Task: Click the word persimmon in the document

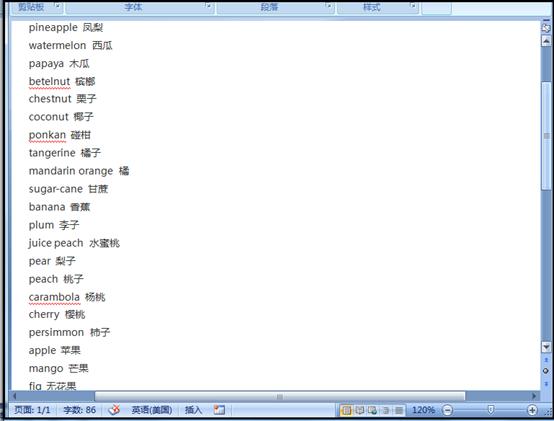Action: coord(56,333)
